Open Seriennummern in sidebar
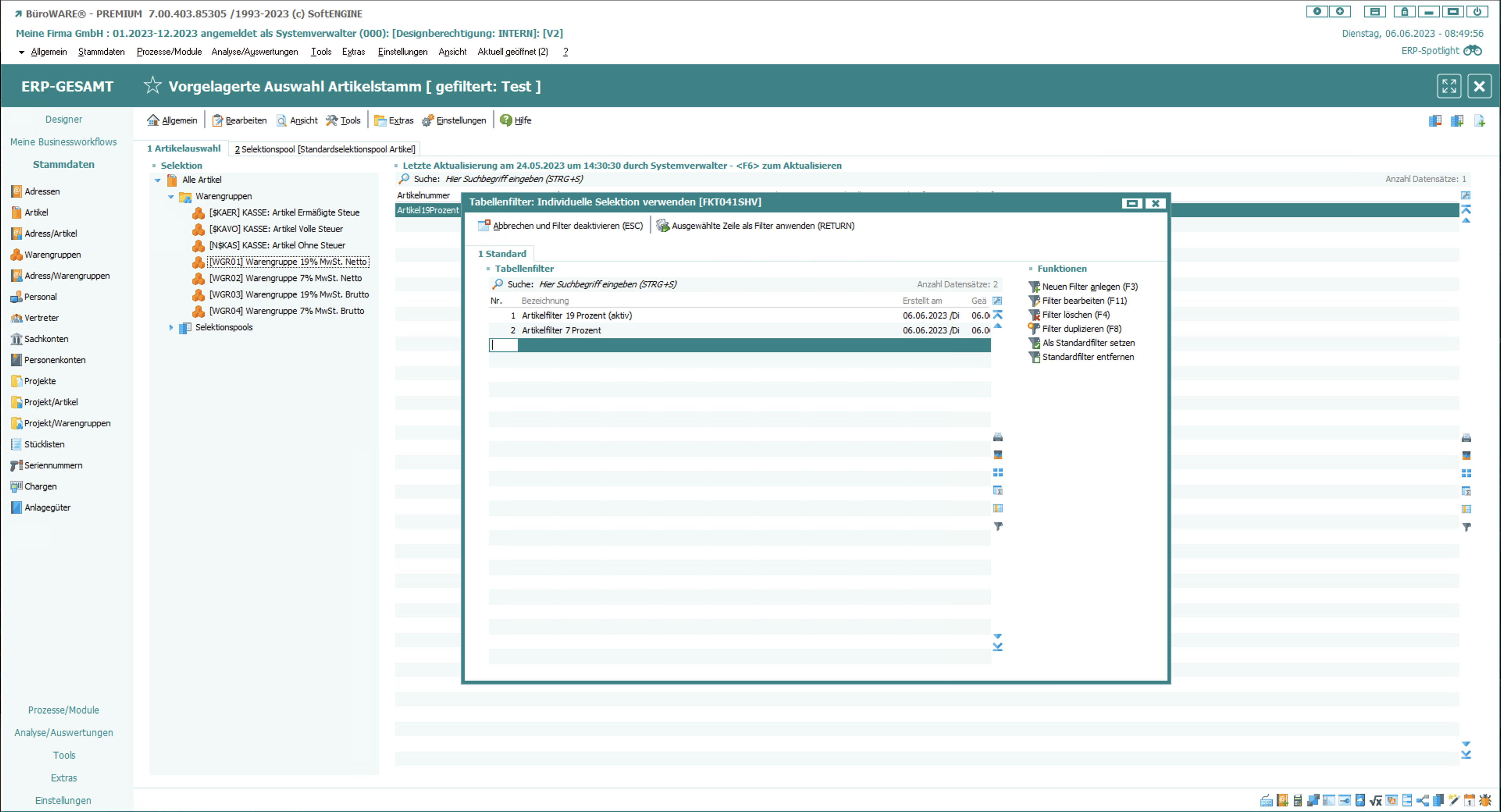This screenshot has width=1501, height=812. click(x=53, y=465)
